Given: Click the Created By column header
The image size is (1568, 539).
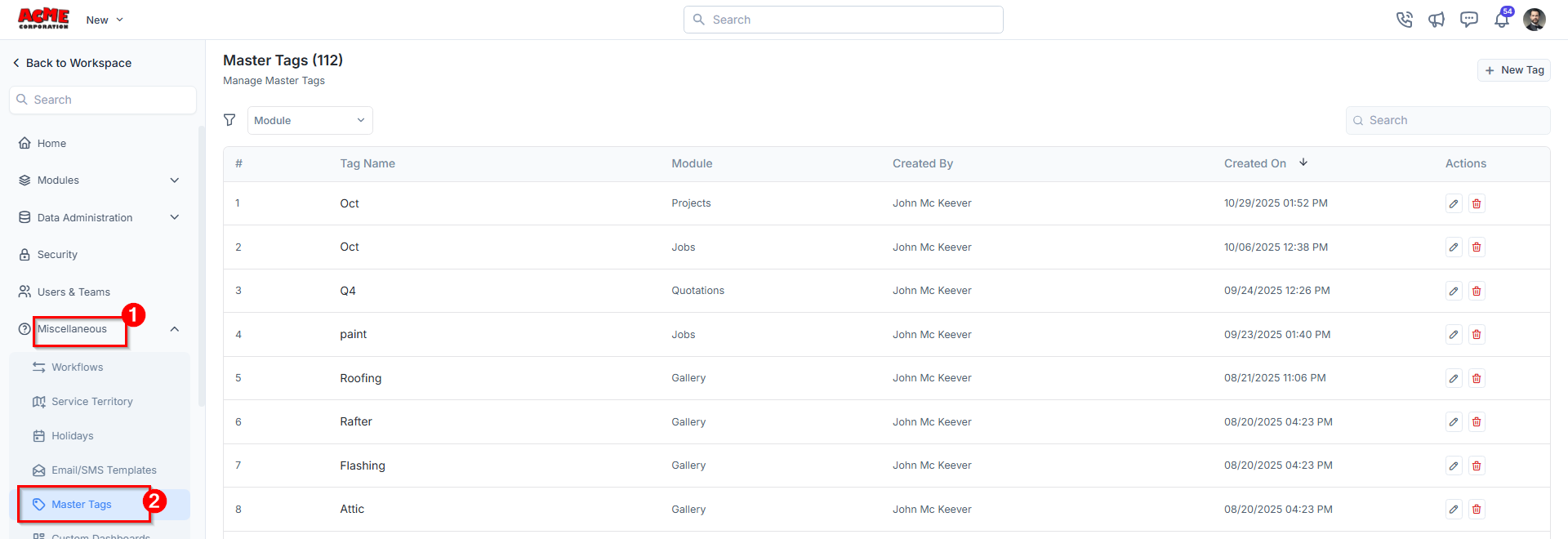Looking at the screenshot, I should [923, 163].
